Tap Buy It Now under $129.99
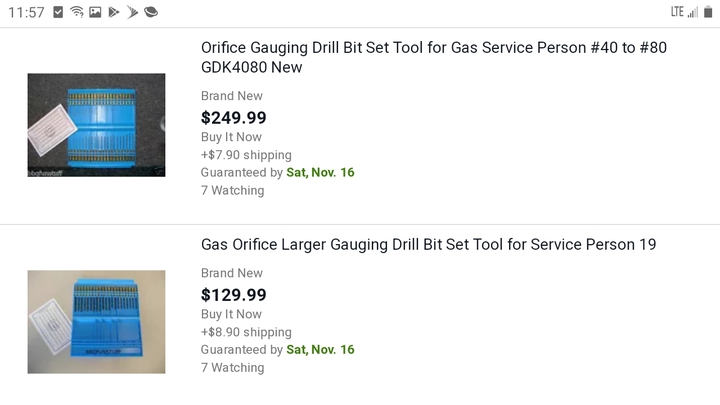Image resolution: width=720 pixels, height=405 pixels. pyautogui.click(x=231, y=314)
